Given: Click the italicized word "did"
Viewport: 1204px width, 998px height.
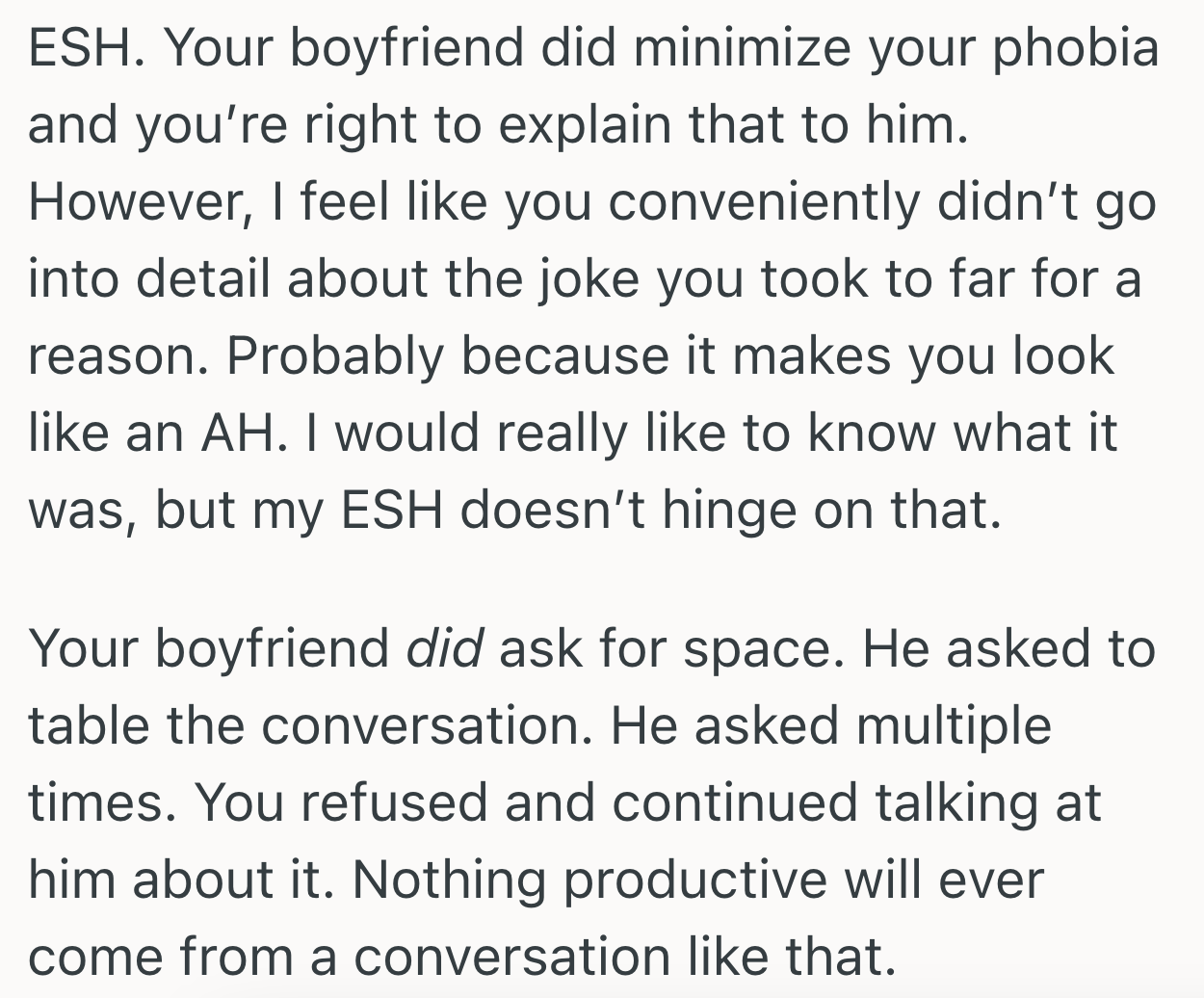Looking at the screenshot, I should [443, 649].
